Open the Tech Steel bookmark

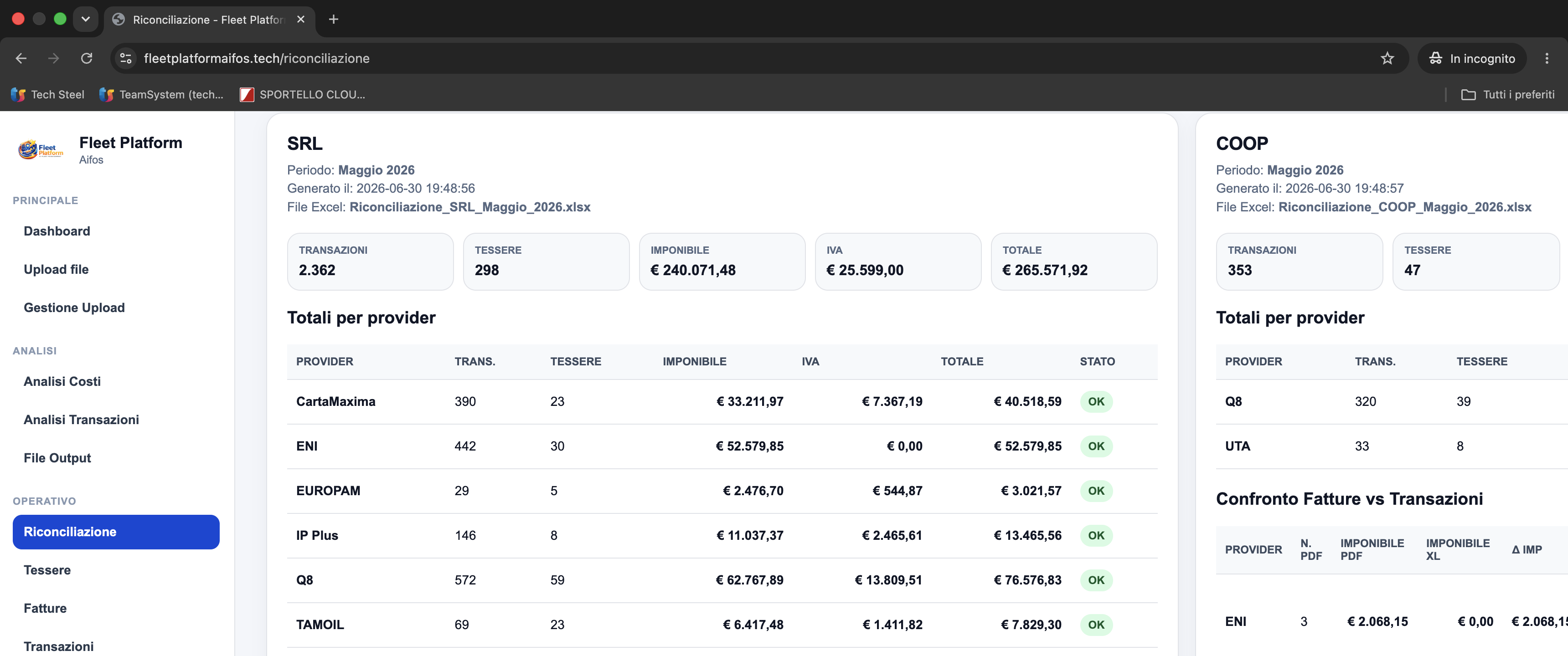(47, 94)
